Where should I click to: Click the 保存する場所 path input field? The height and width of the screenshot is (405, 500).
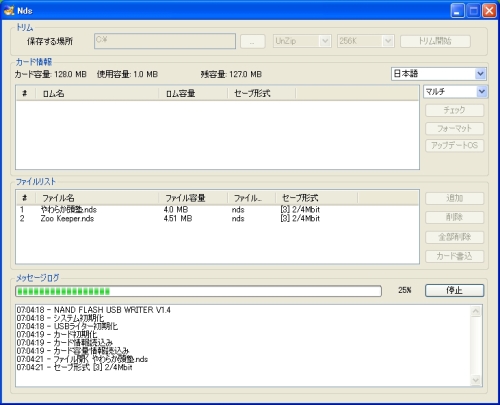(x=165, y=41)
